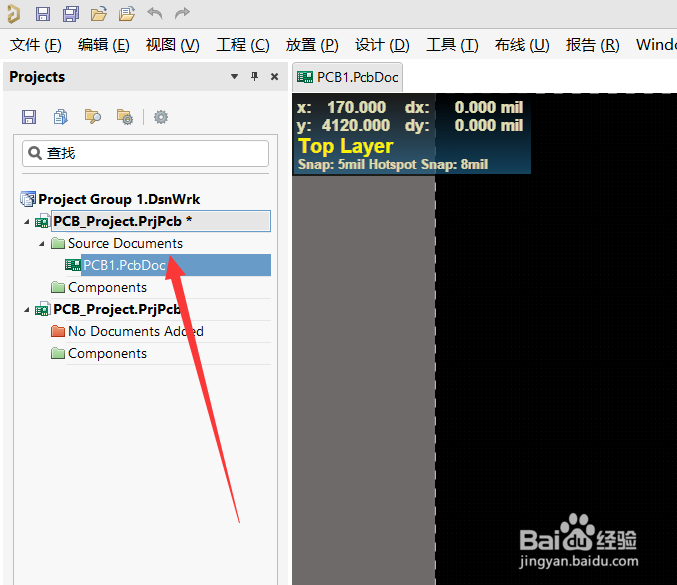Open the 视图 (V) menu
The width and height of the screenshot is (677, 585).
pos(173,45)
